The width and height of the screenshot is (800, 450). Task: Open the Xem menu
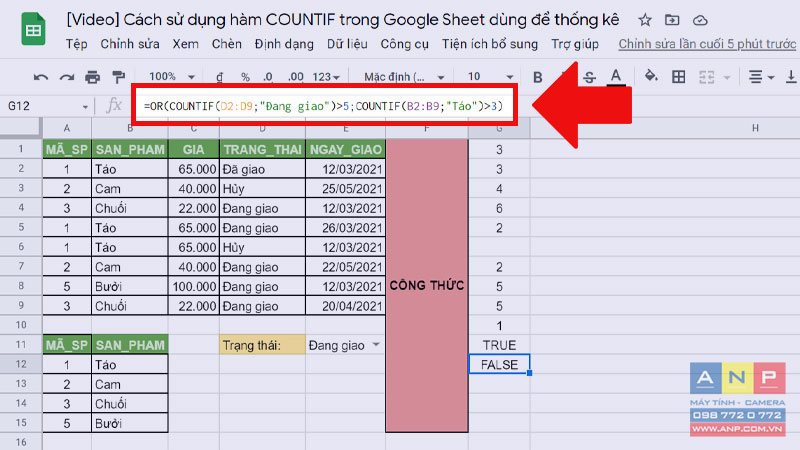point(185,44)
